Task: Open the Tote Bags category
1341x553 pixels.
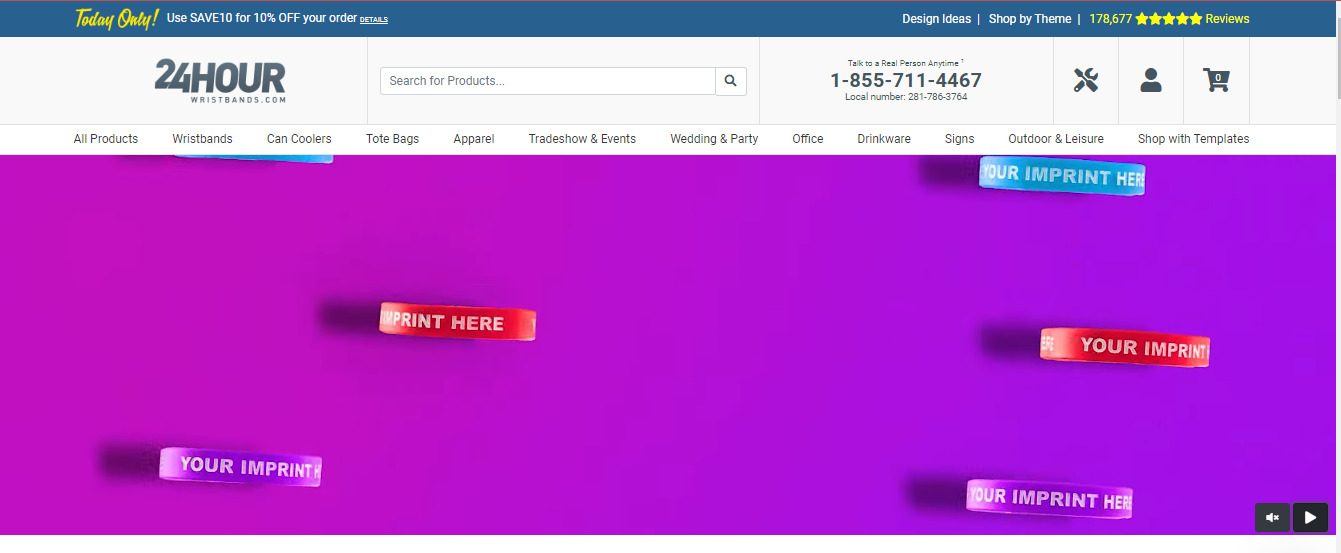Action: 392,139
